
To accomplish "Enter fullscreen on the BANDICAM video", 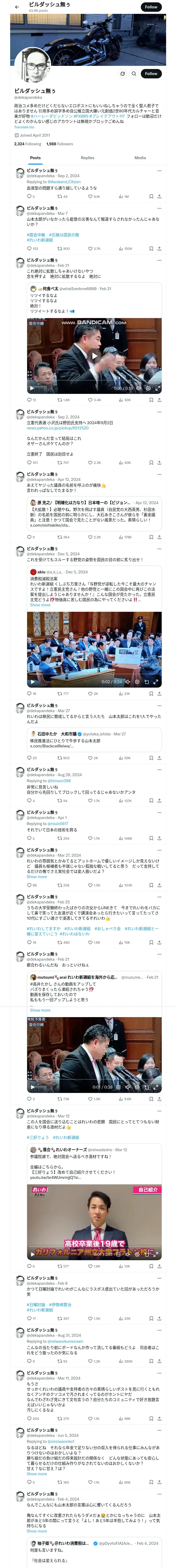I will coord(157,388).
